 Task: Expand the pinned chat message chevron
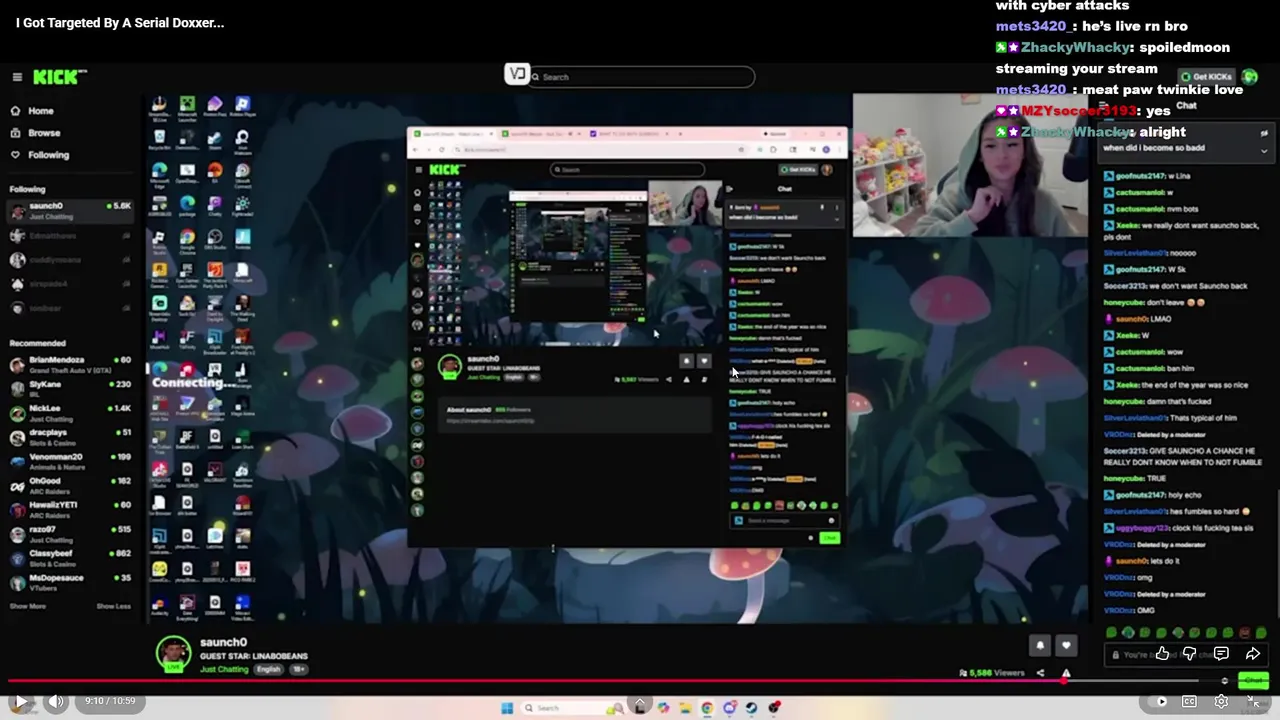(x=1264, y=151)
